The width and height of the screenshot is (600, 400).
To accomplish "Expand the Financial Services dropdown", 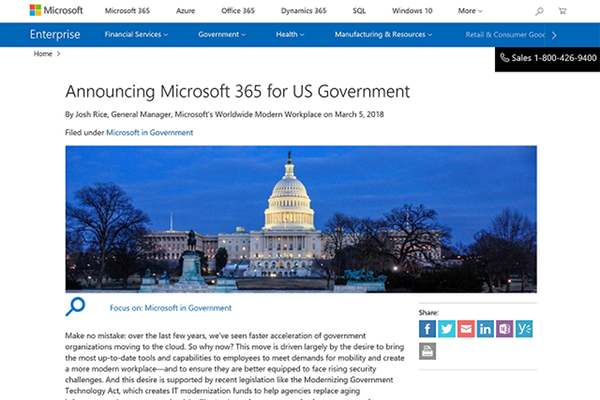I will (136, 34).
